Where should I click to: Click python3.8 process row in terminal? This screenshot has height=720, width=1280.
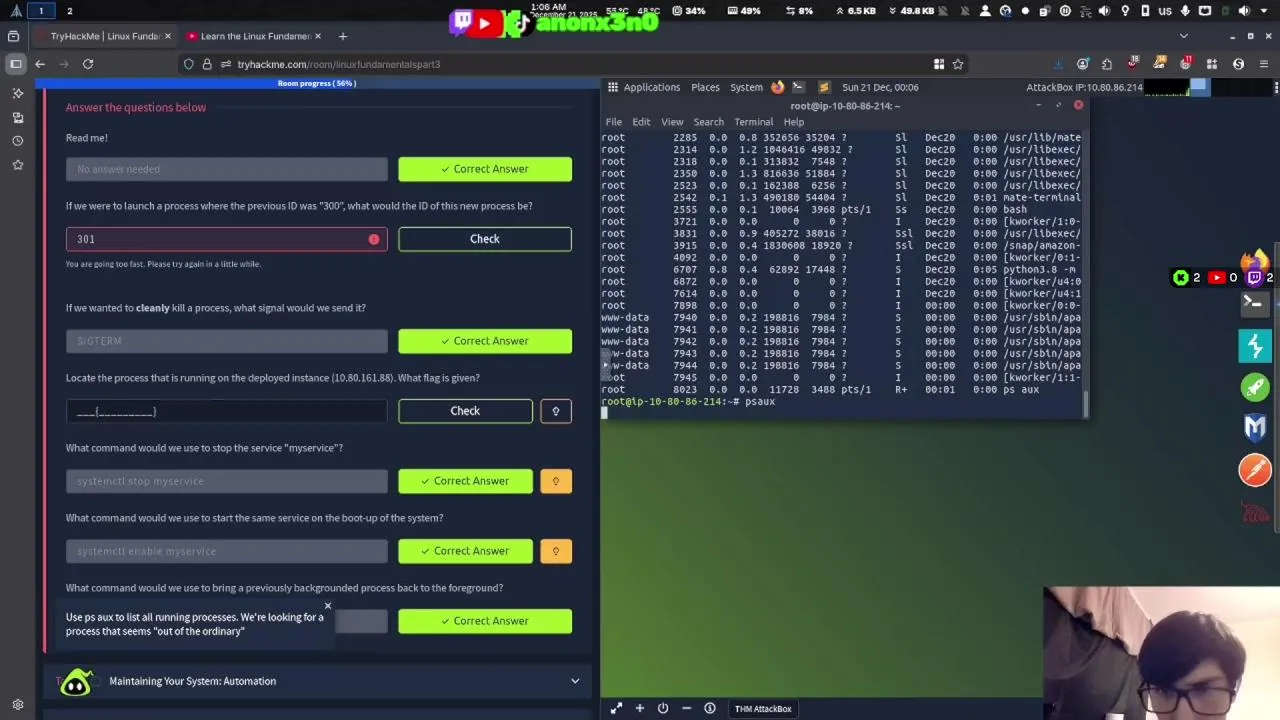click(841, 269)
